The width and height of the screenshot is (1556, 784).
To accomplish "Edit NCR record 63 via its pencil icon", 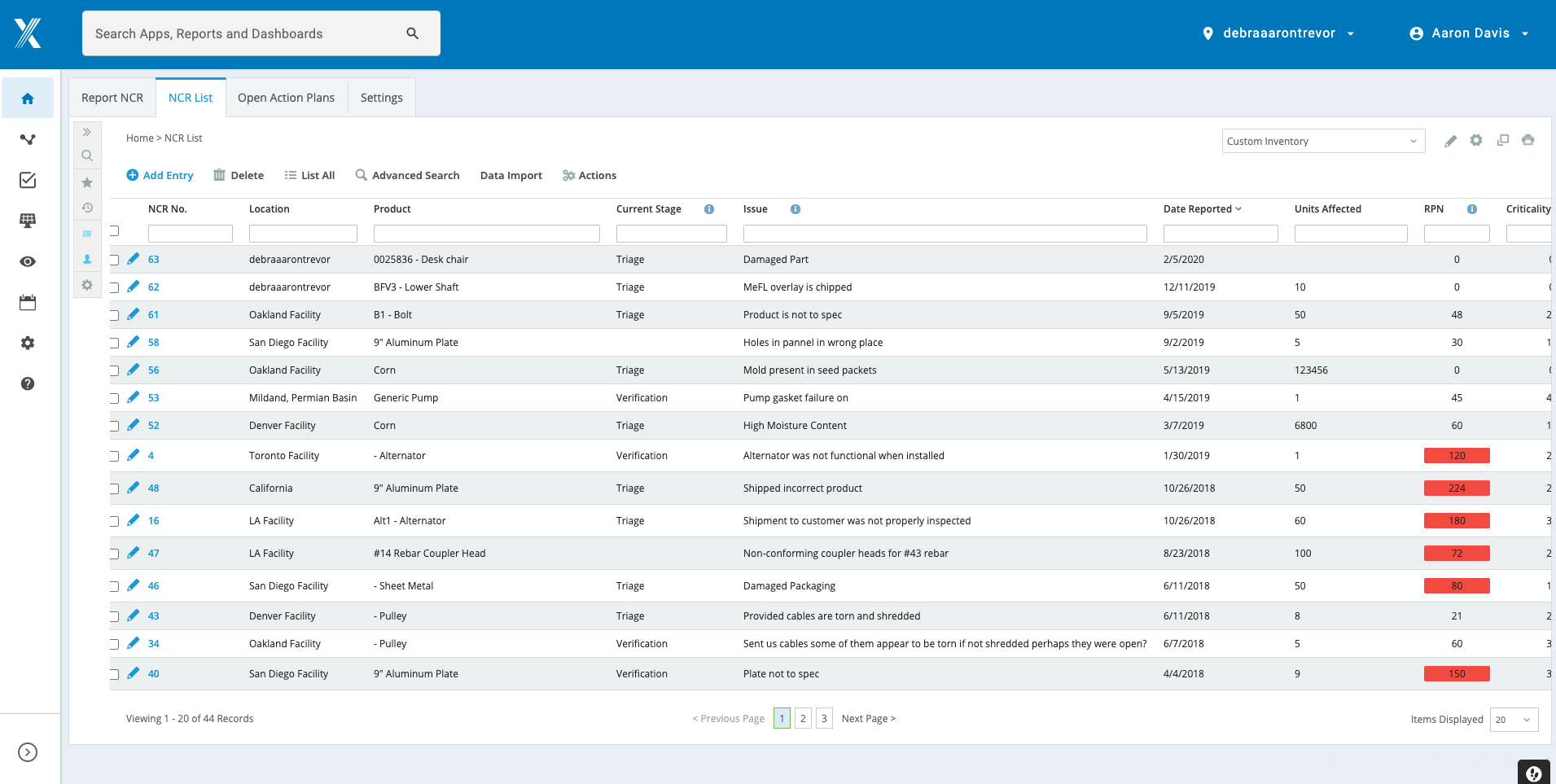I will point(134,258).
